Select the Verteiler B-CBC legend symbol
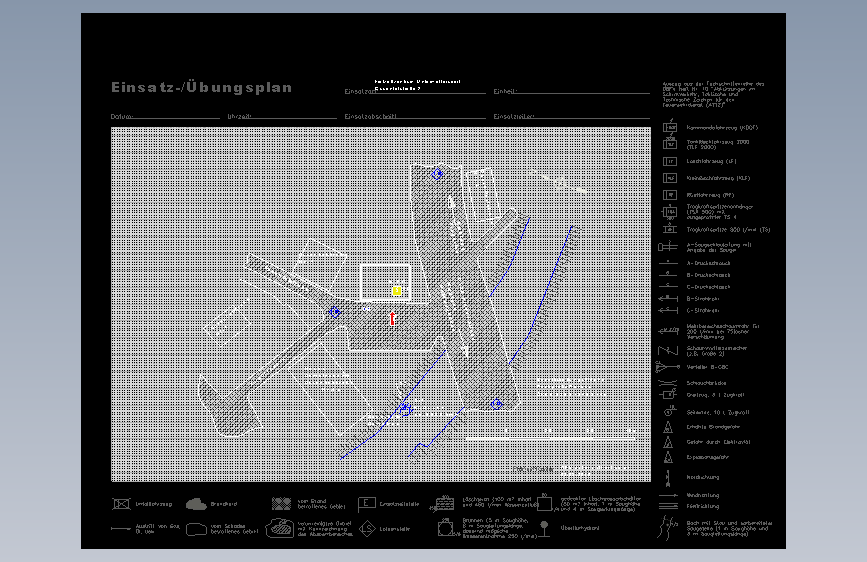 (x=667, y=367)
